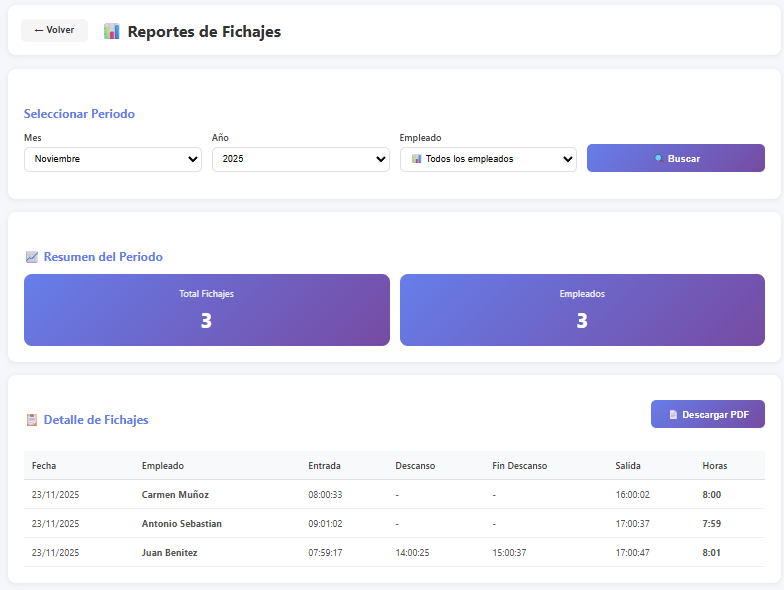This screenshot has width=784, height=590.
Task: Click the Empleado column header in table
Action: click(163, 466)
